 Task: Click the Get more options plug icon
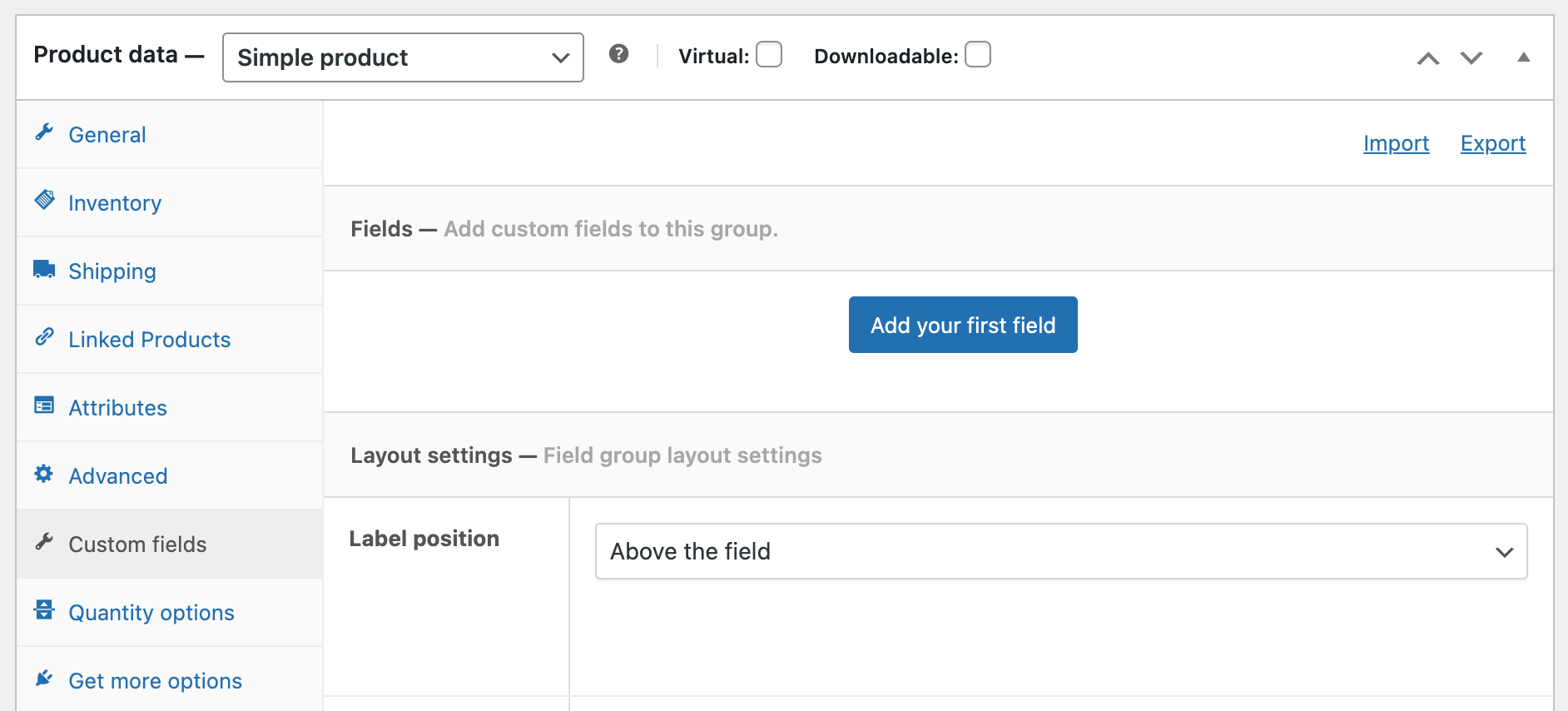(x=44, y=679)
